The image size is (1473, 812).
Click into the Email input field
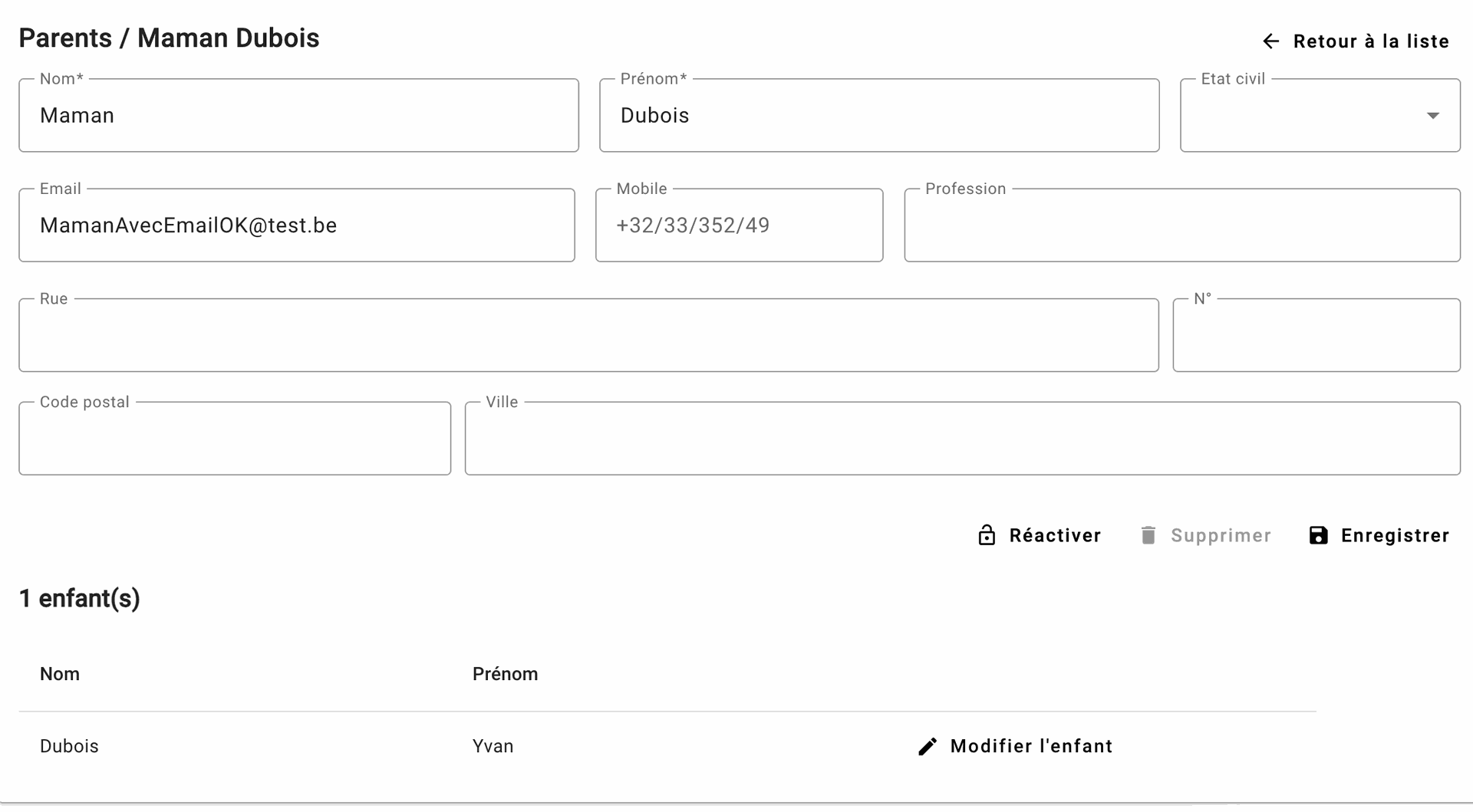[x=297, y=225]
